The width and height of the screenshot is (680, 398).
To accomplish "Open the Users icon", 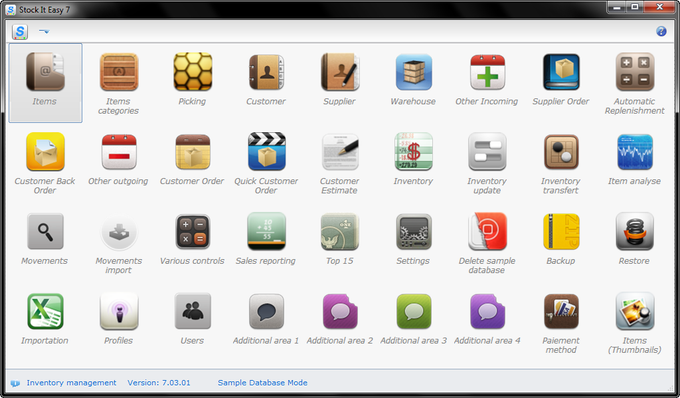I will (193, 311).
